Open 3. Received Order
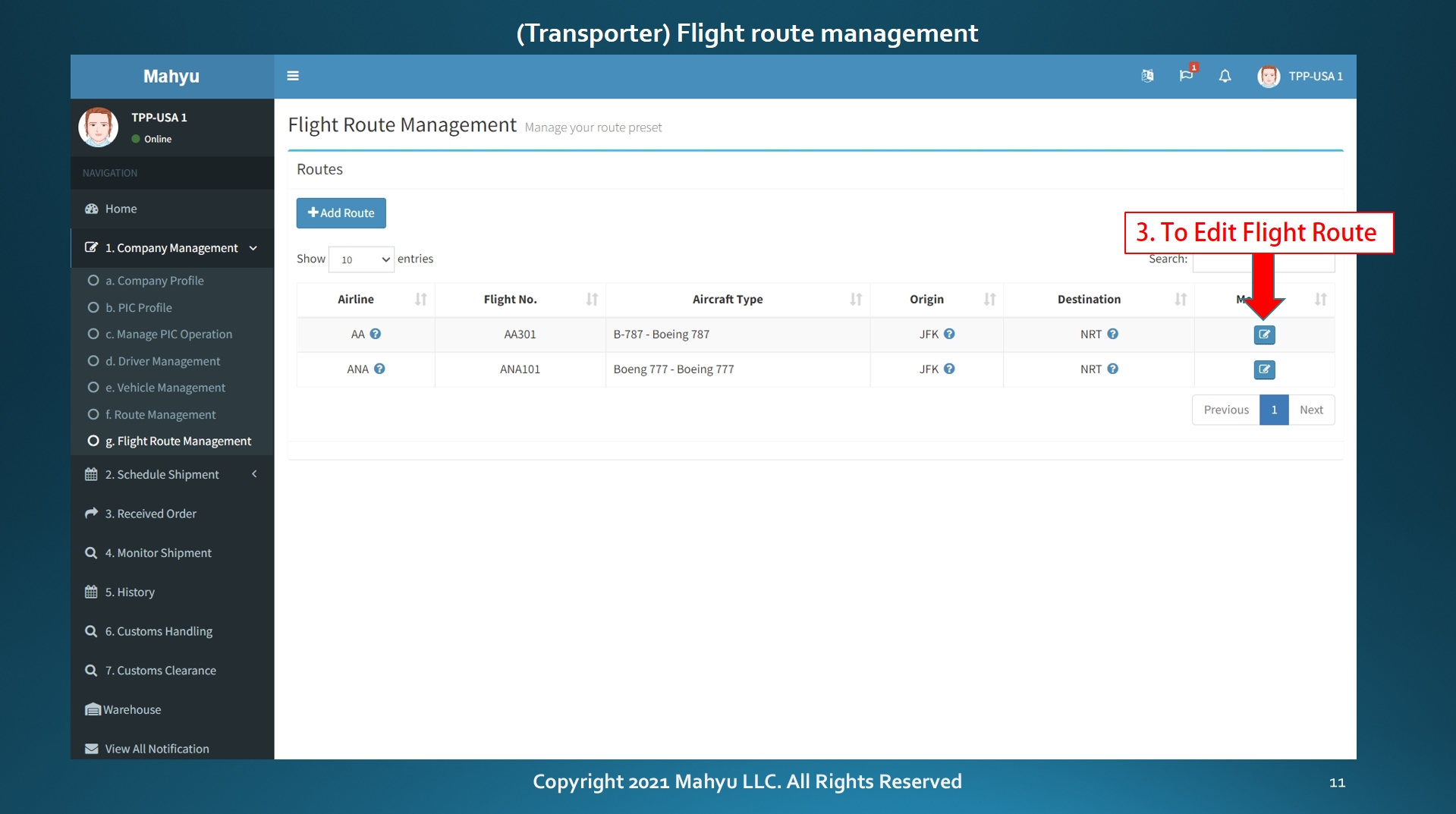 172,514
